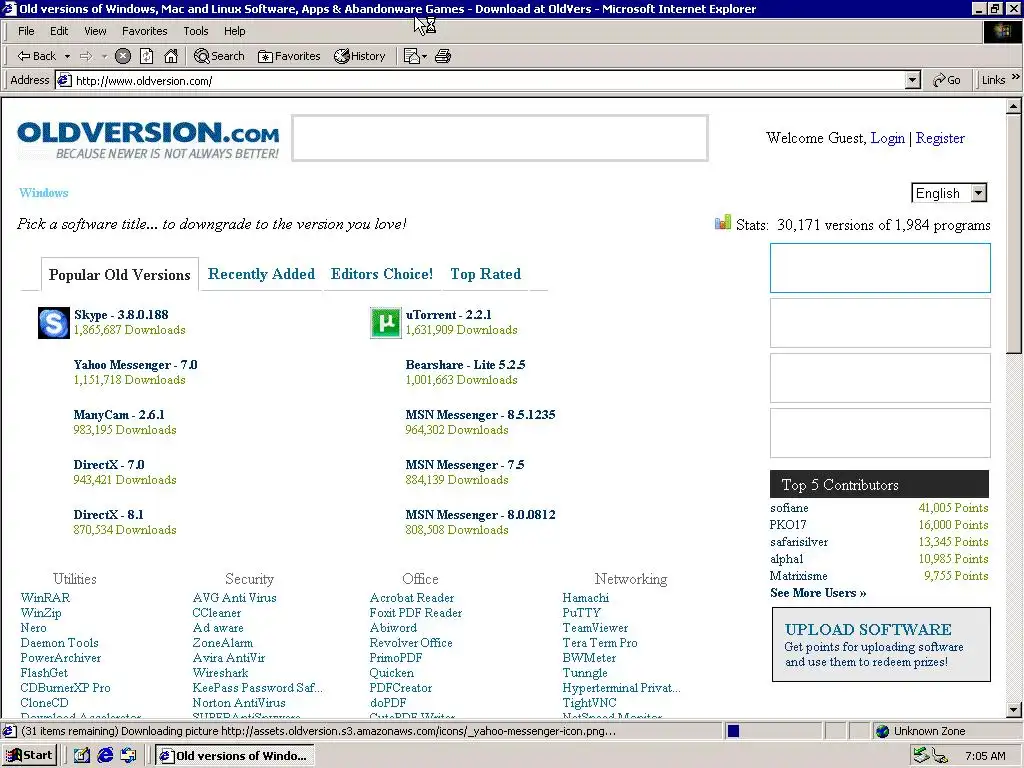The image size is (1024, 768).
Task: Stop loading with the Stop icon
Action: [x=123, y=56]
